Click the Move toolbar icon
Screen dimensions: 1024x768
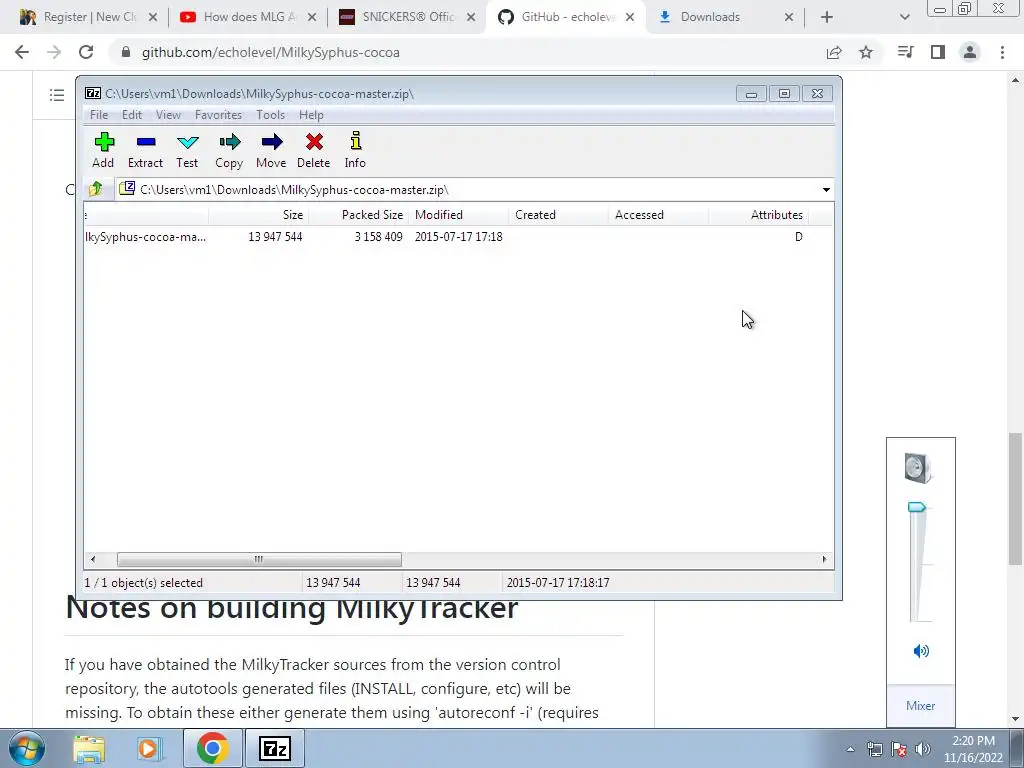(x=271, y=150)
